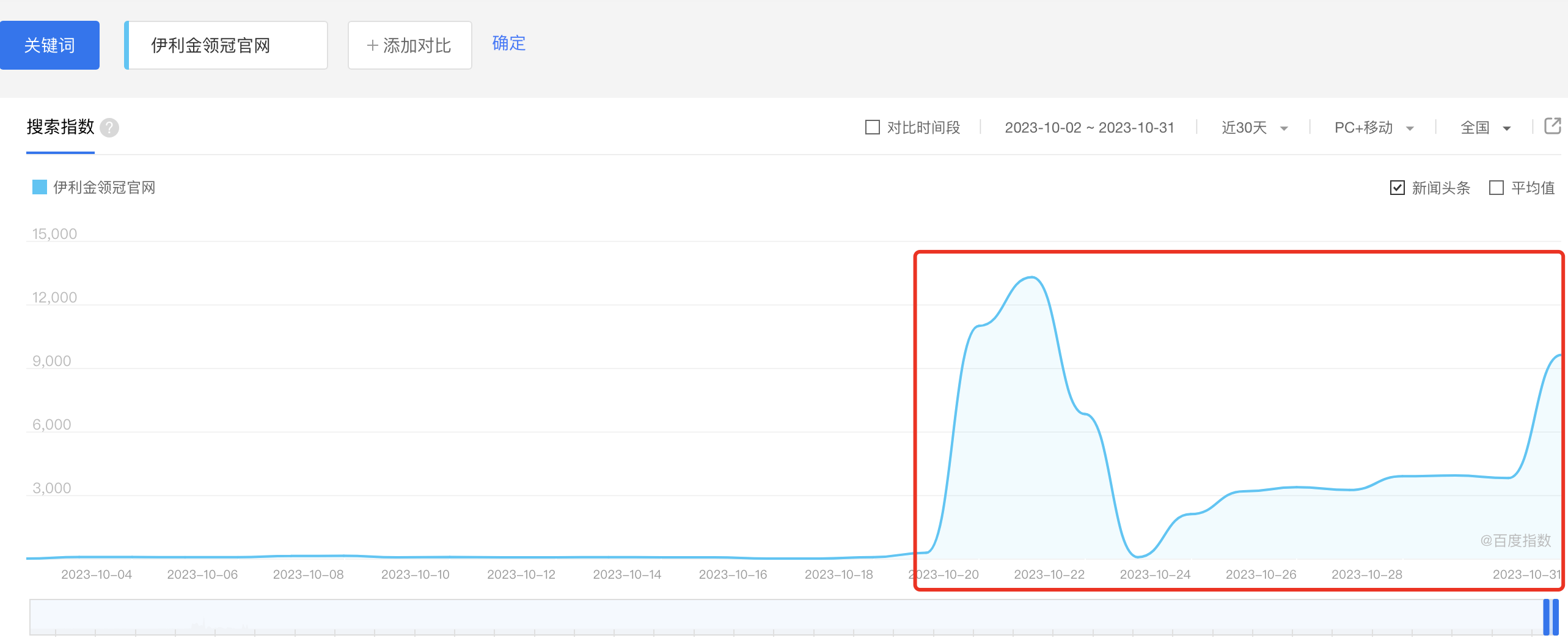Enable the 对比时间段 checkbox
The height and width of the screenshot is (638, 1568).
pyautogui.click(x=873, y=127)
